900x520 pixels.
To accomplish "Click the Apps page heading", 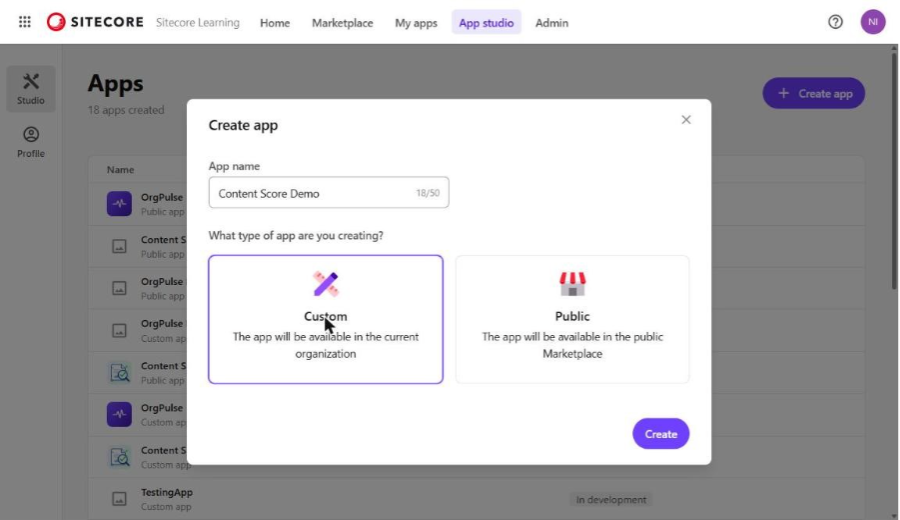I will pos(115,84).
